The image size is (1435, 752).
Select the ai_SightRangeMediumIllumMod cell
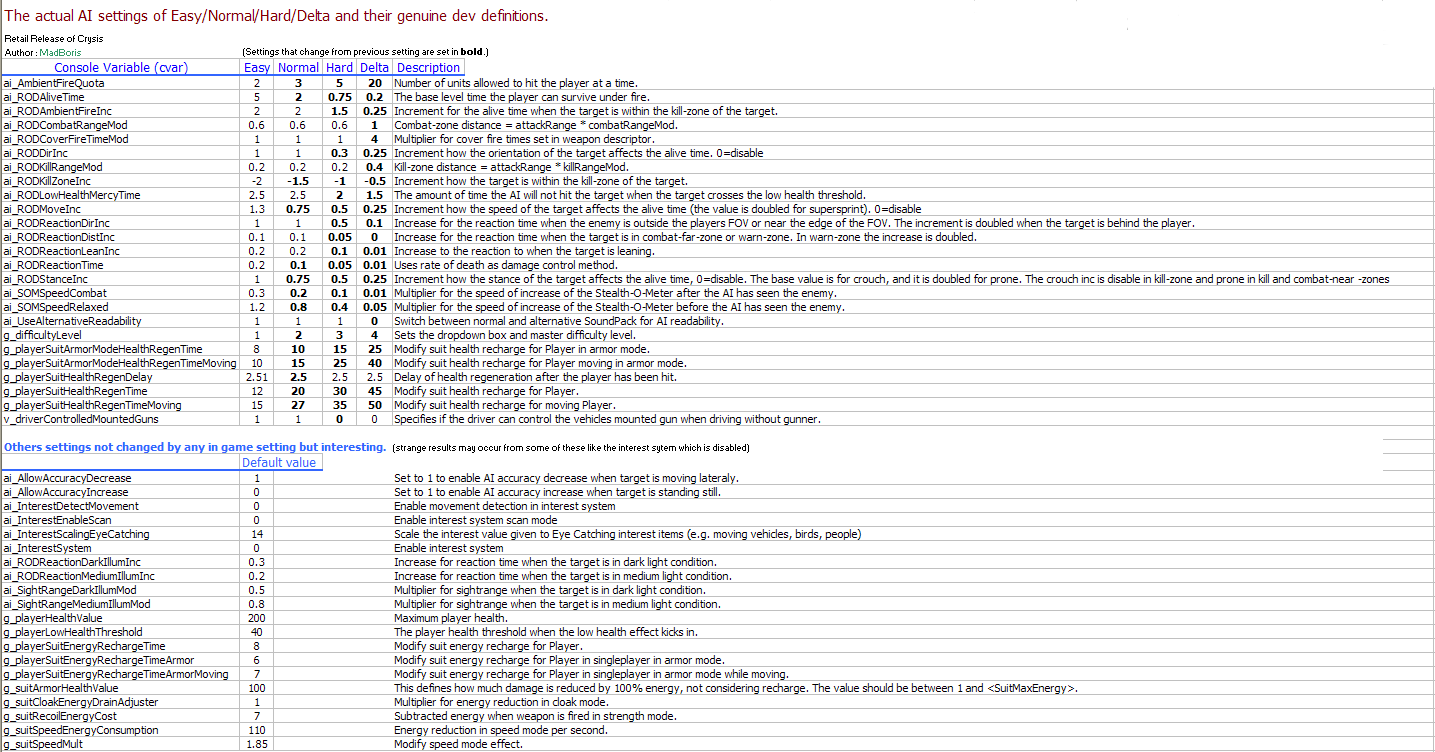[121, 604]
